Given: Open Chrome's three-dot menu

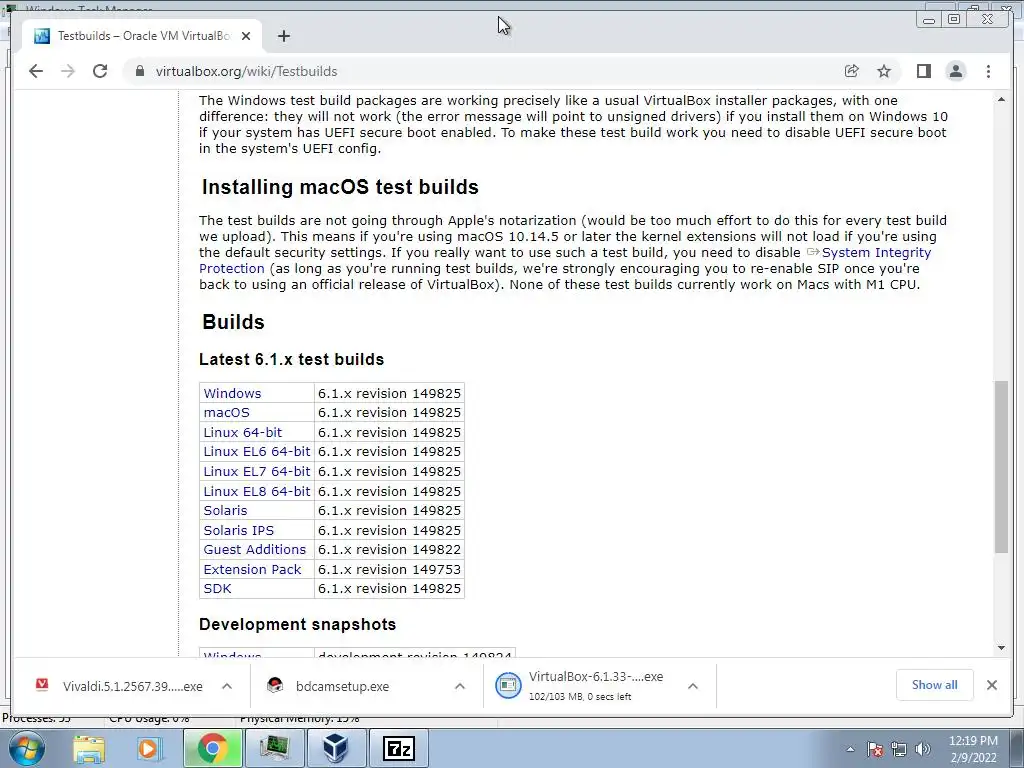Looking at the screenshot, I should pos(988,71).
